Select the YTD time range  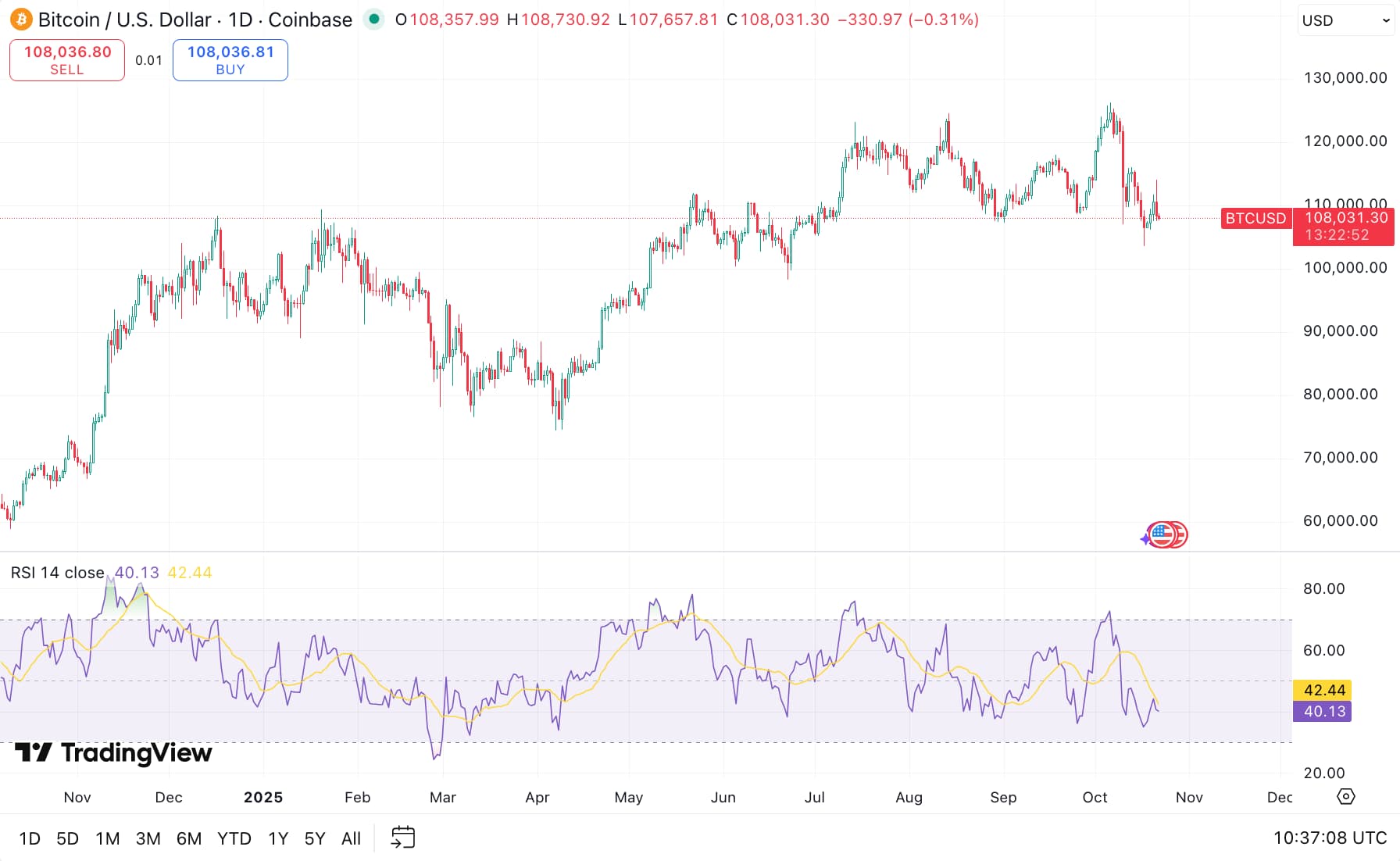[x=234, y=838]
